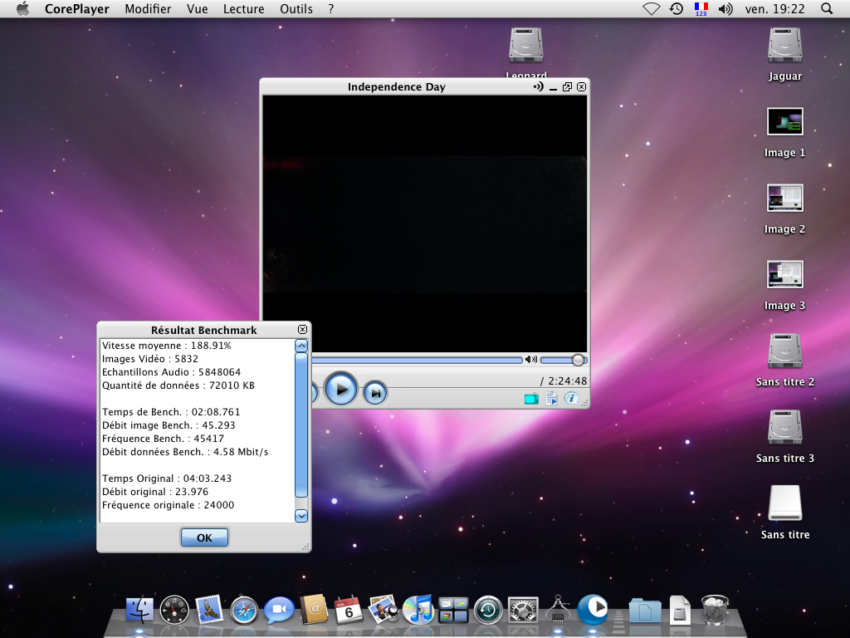Select the Image 2 file thumbnail
Image resolution: width=850 pixels, height=638 pixels.
tap(785, 198)
